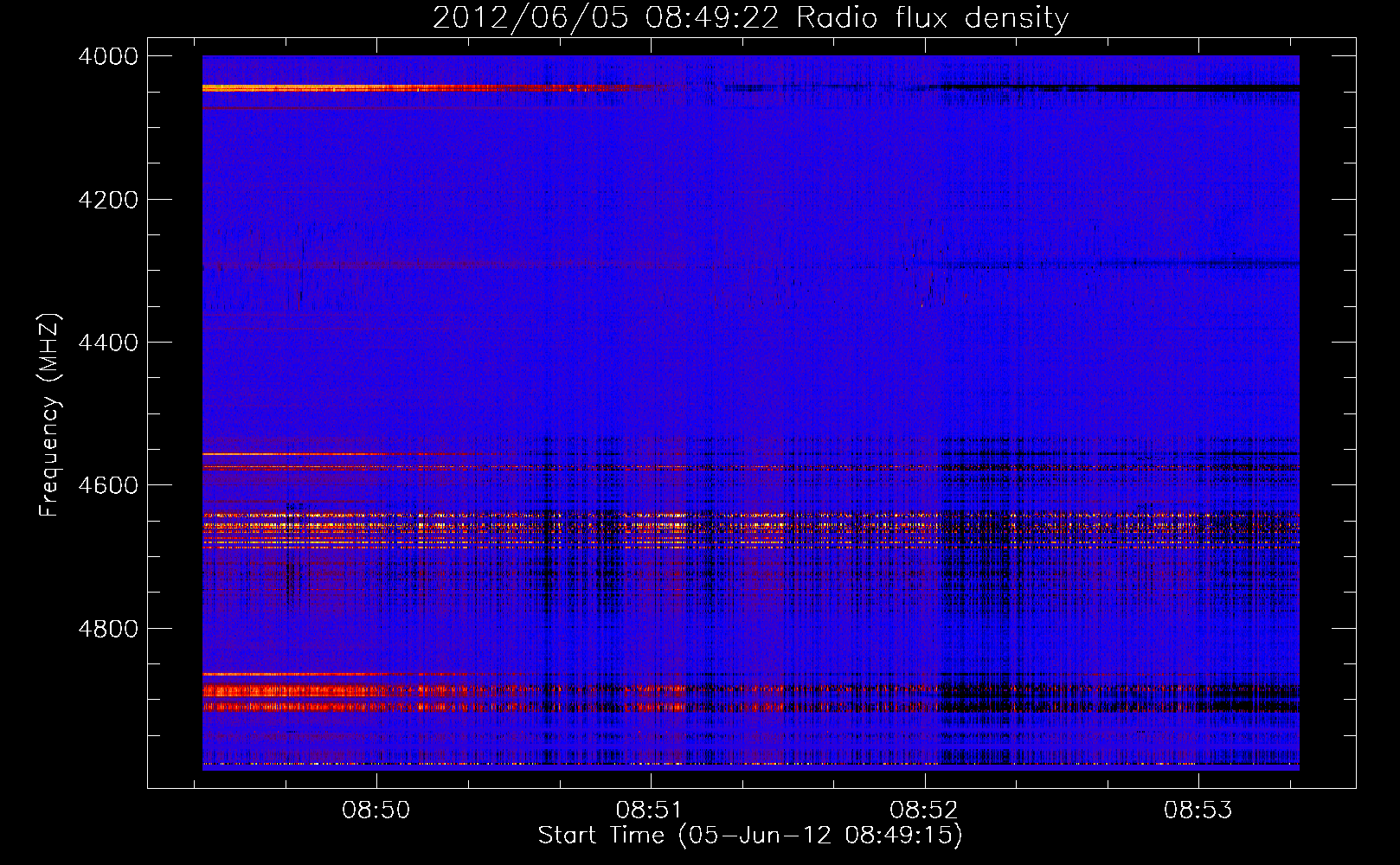Viewport: 1400px width, 865px height.
Task: Click the 4000 frequency axis label
Action: (108, 56)
